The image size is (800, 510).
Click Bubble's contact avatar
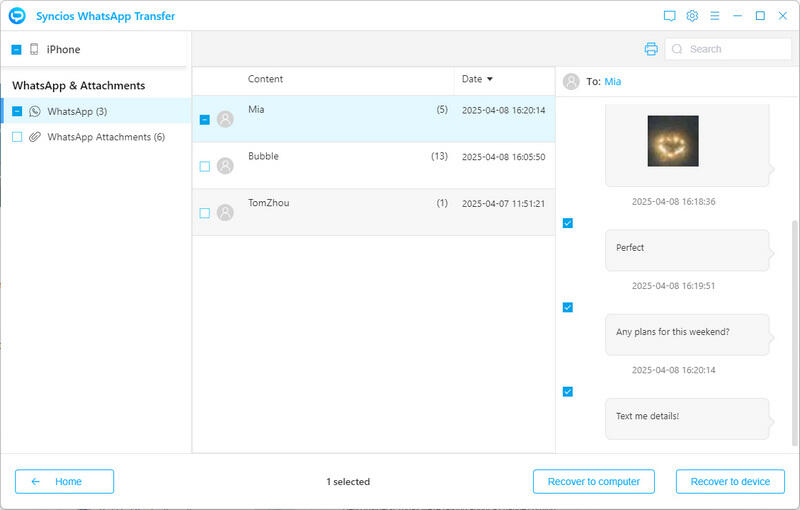(225, 166)
